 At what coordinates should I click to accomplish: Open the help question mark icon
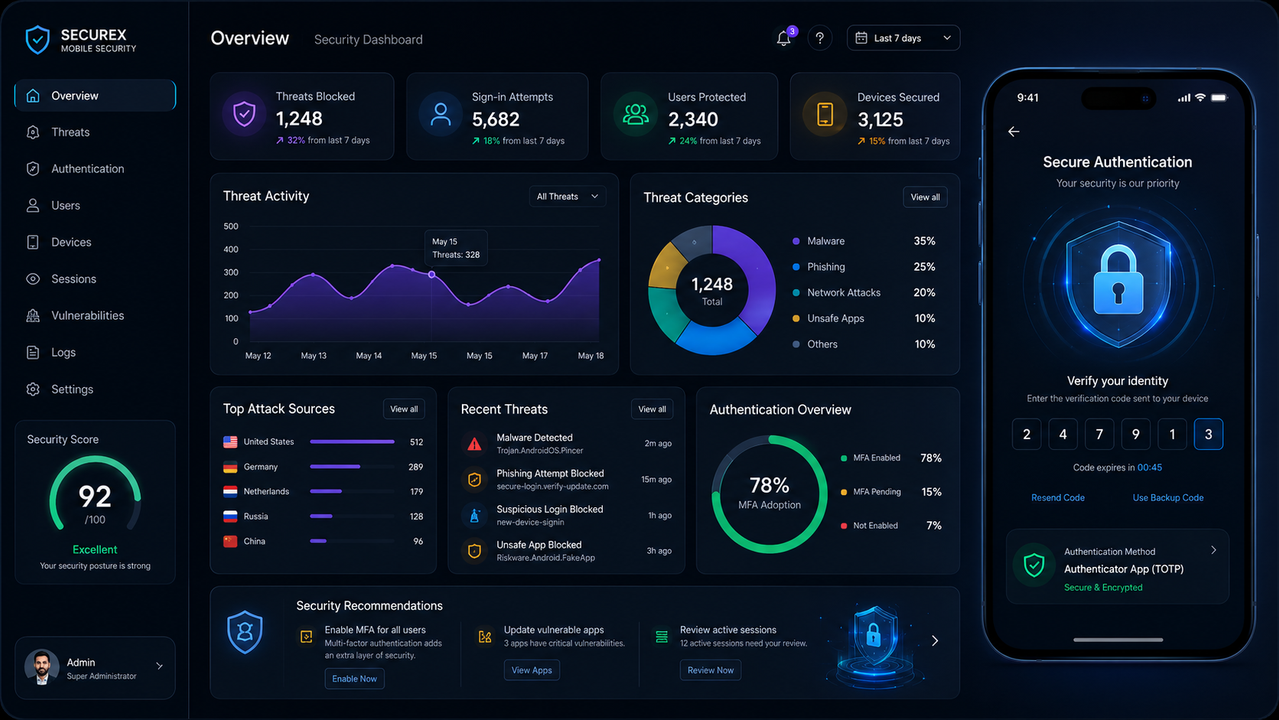point(820,38)
